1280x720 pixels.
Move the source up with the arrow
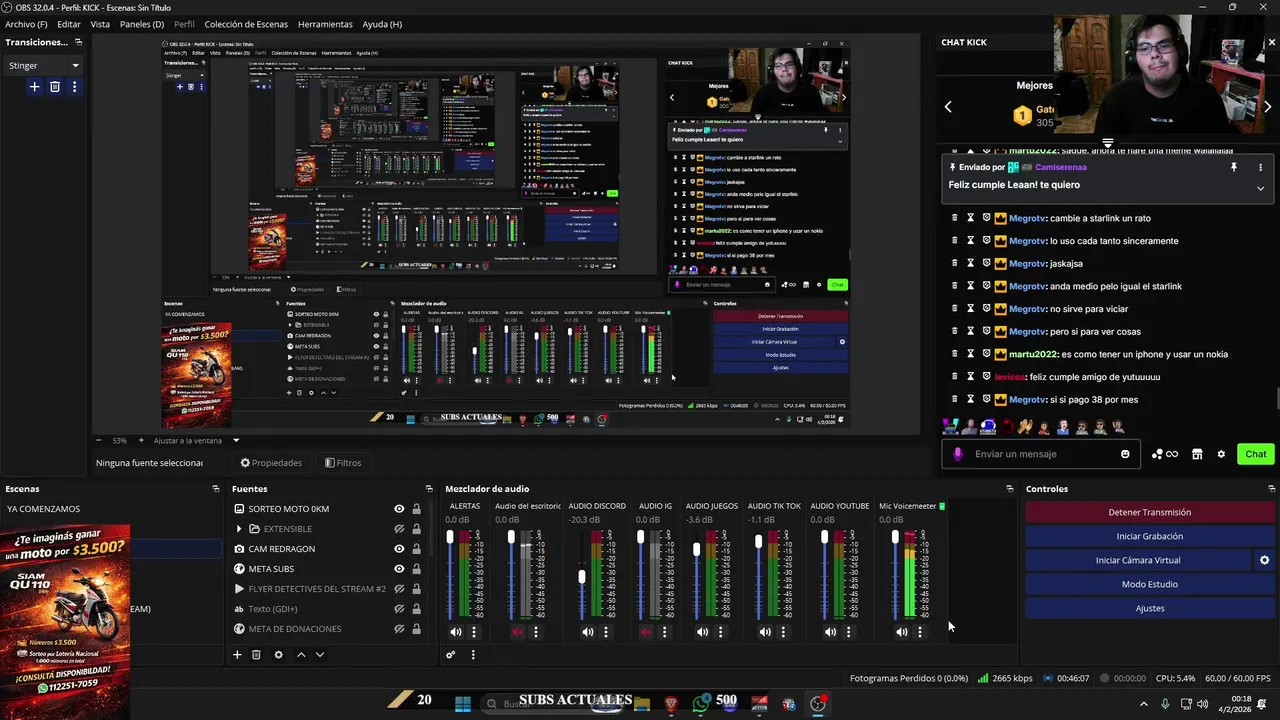tap(301, 655)
